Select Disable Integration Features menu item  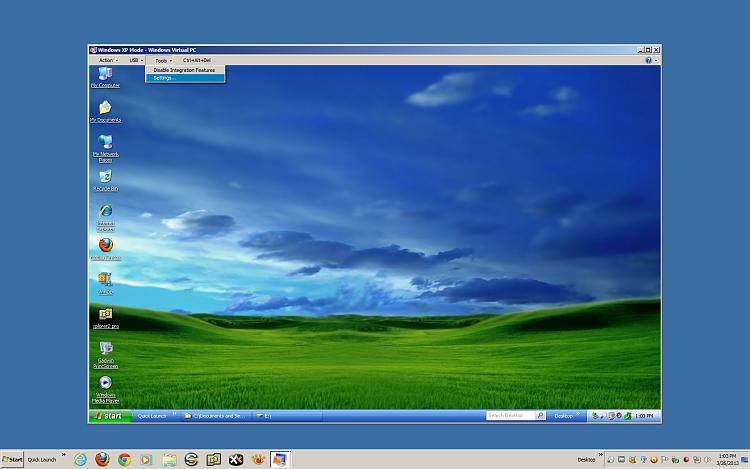[x=185, y=70]
